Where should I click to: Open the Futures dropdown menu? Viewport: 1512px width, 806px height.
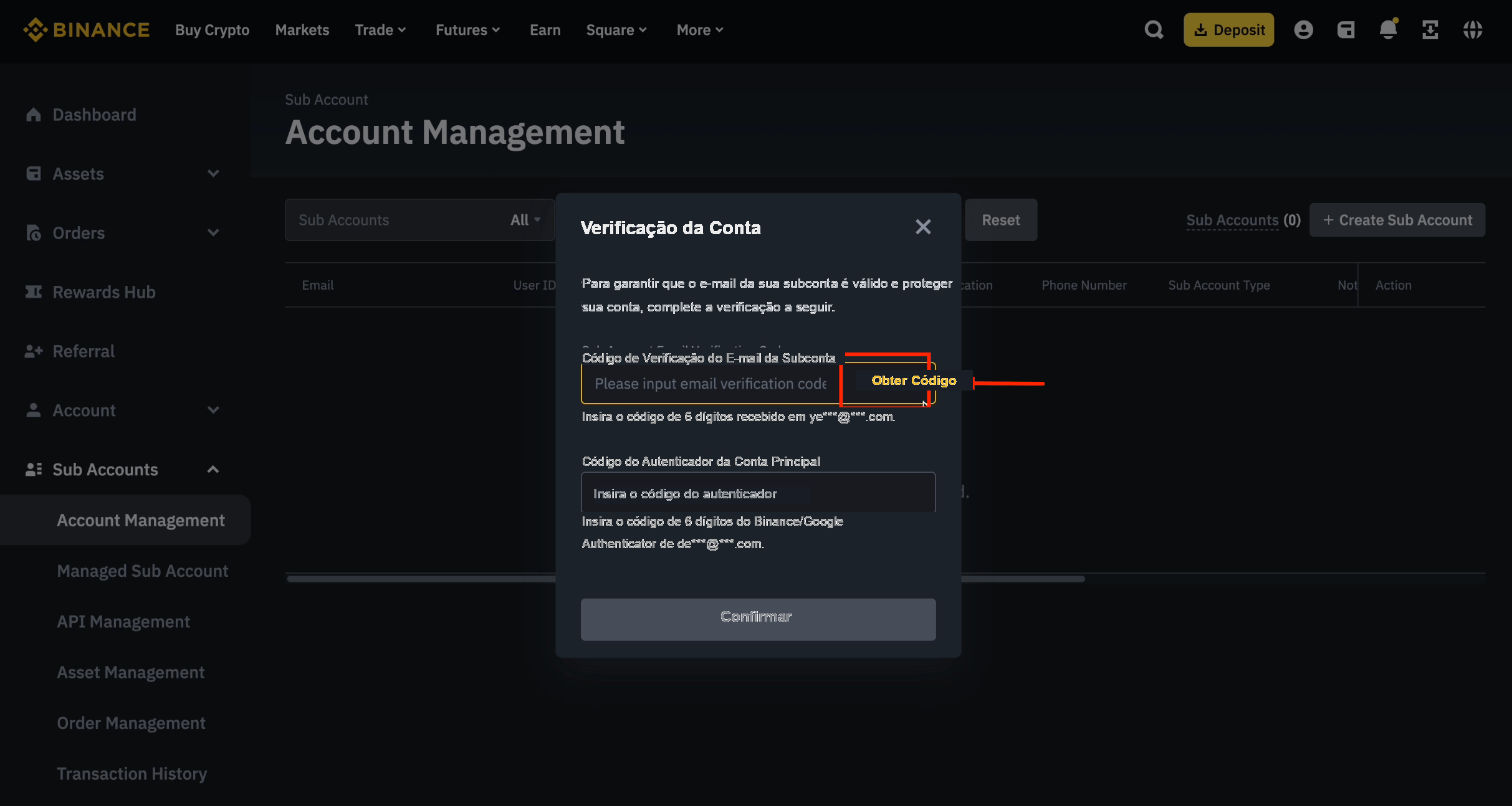pos(468,30)
